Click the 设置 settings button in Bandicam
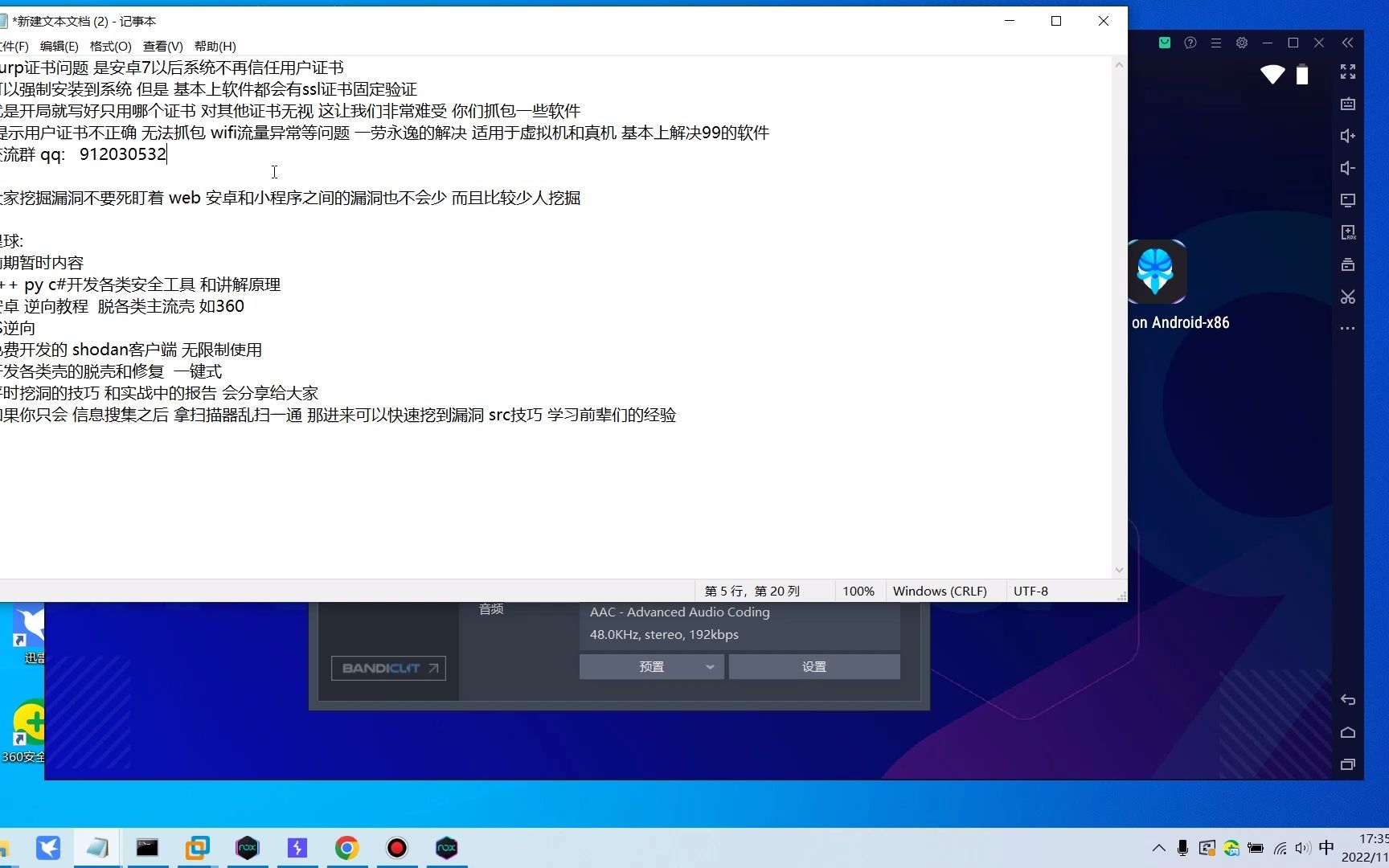Screen dimensions: 1389x868 (814, 666)
